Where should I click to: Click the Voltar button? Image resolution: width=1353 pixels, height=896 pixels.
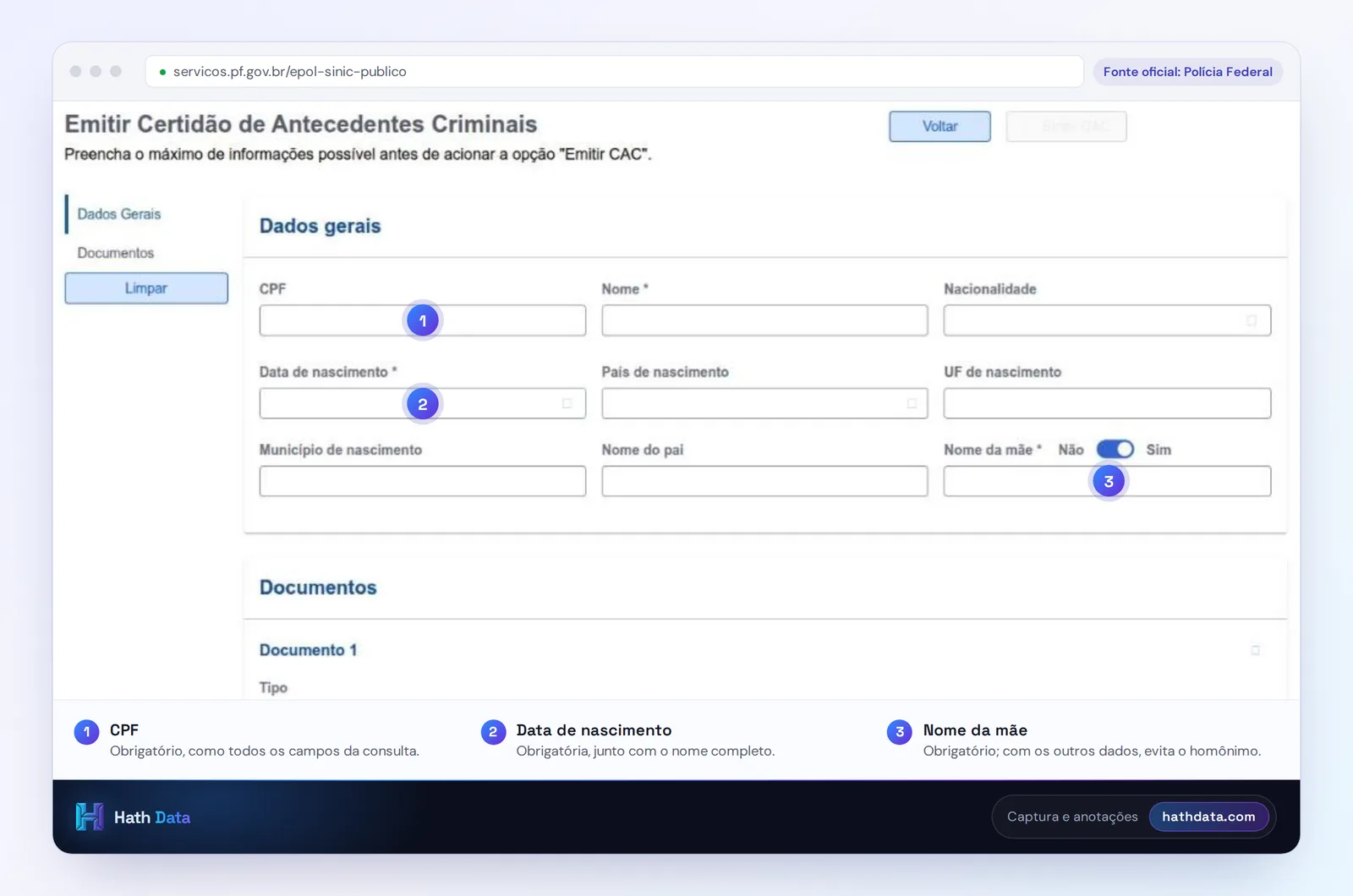click(939, 126)
